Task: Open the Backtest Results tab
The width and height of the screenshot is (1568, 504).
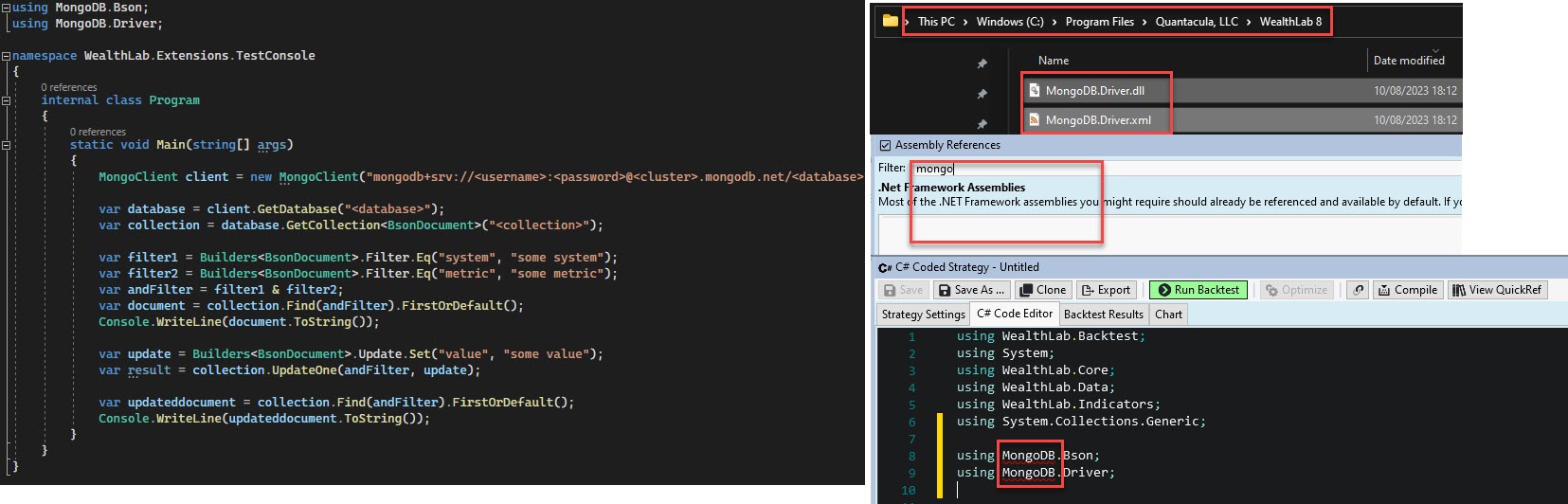Action: click(1104, 315)
